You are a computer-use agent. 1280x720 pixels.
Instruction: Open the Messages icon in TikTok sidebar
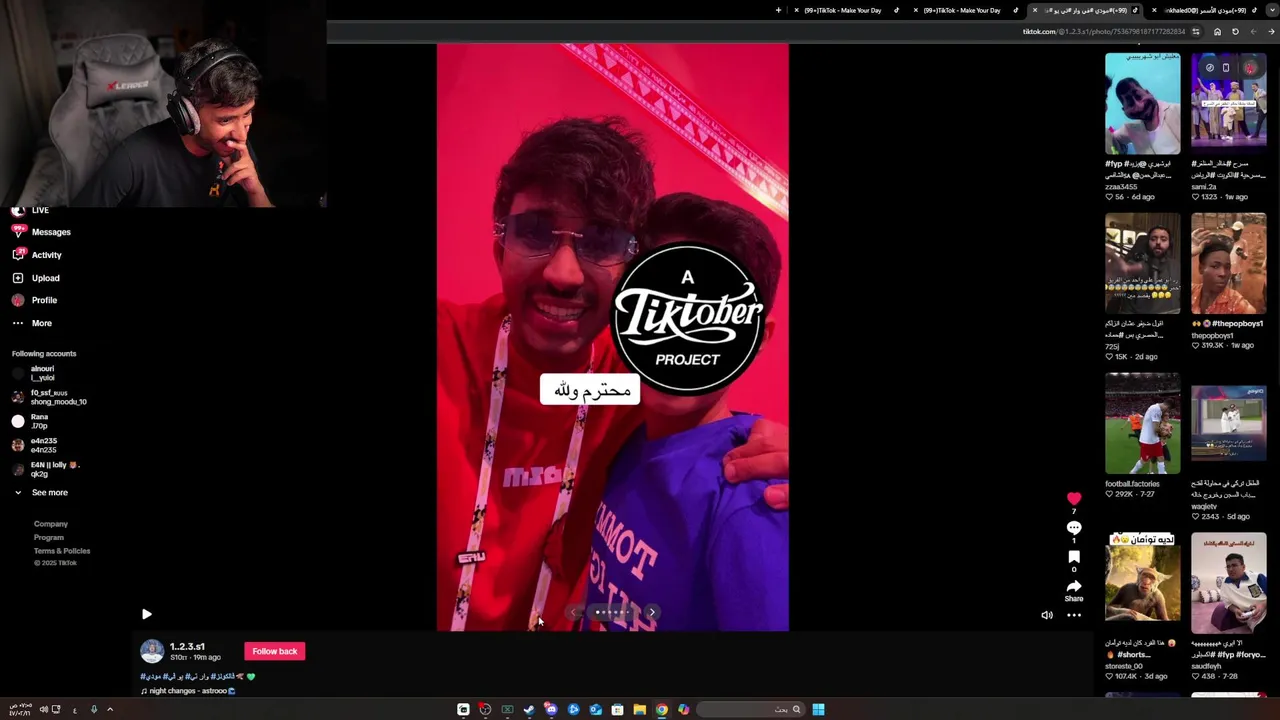(18, 231)
